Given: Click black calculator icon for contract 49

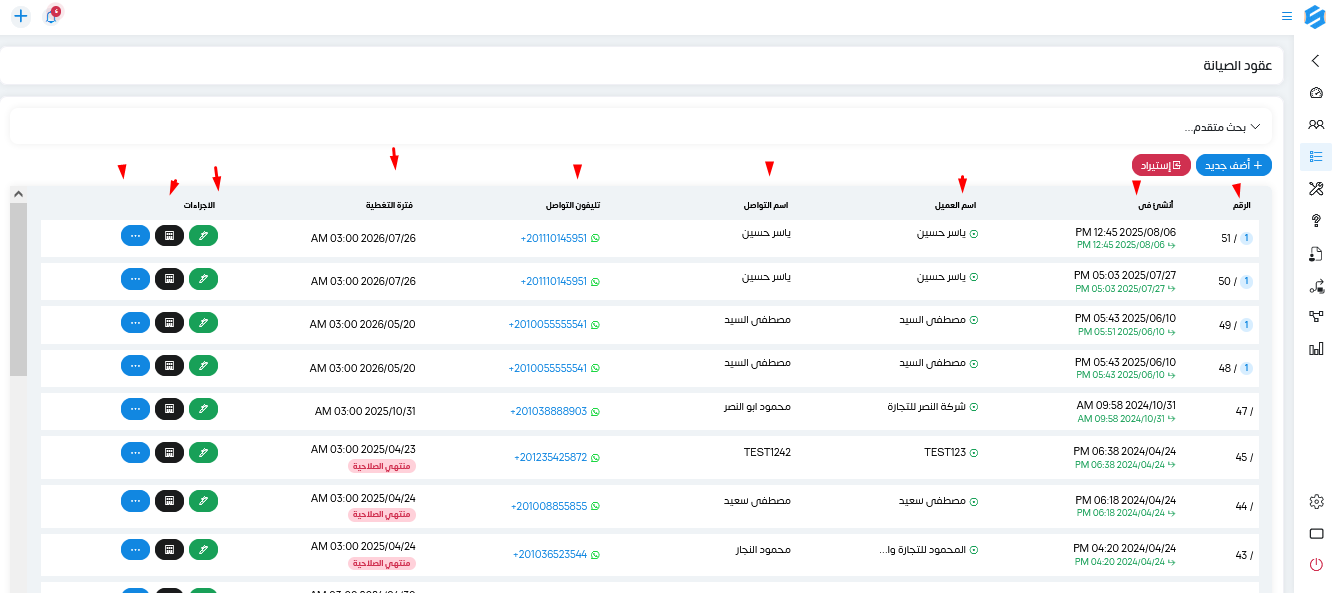Looking at the screenshot, I should point(169,323).
